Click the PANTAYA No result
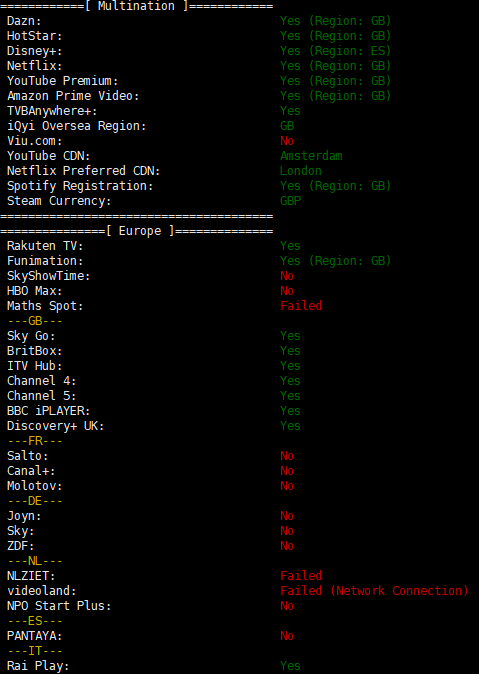This screenshot has width=479, height=674. (287, 636)
